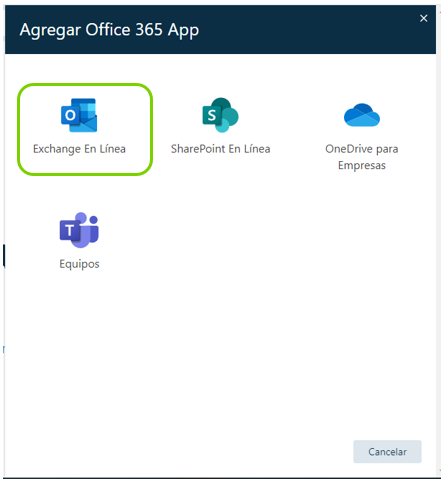
Task: Select the SharePoint En Línea text label
Action: 220,149
